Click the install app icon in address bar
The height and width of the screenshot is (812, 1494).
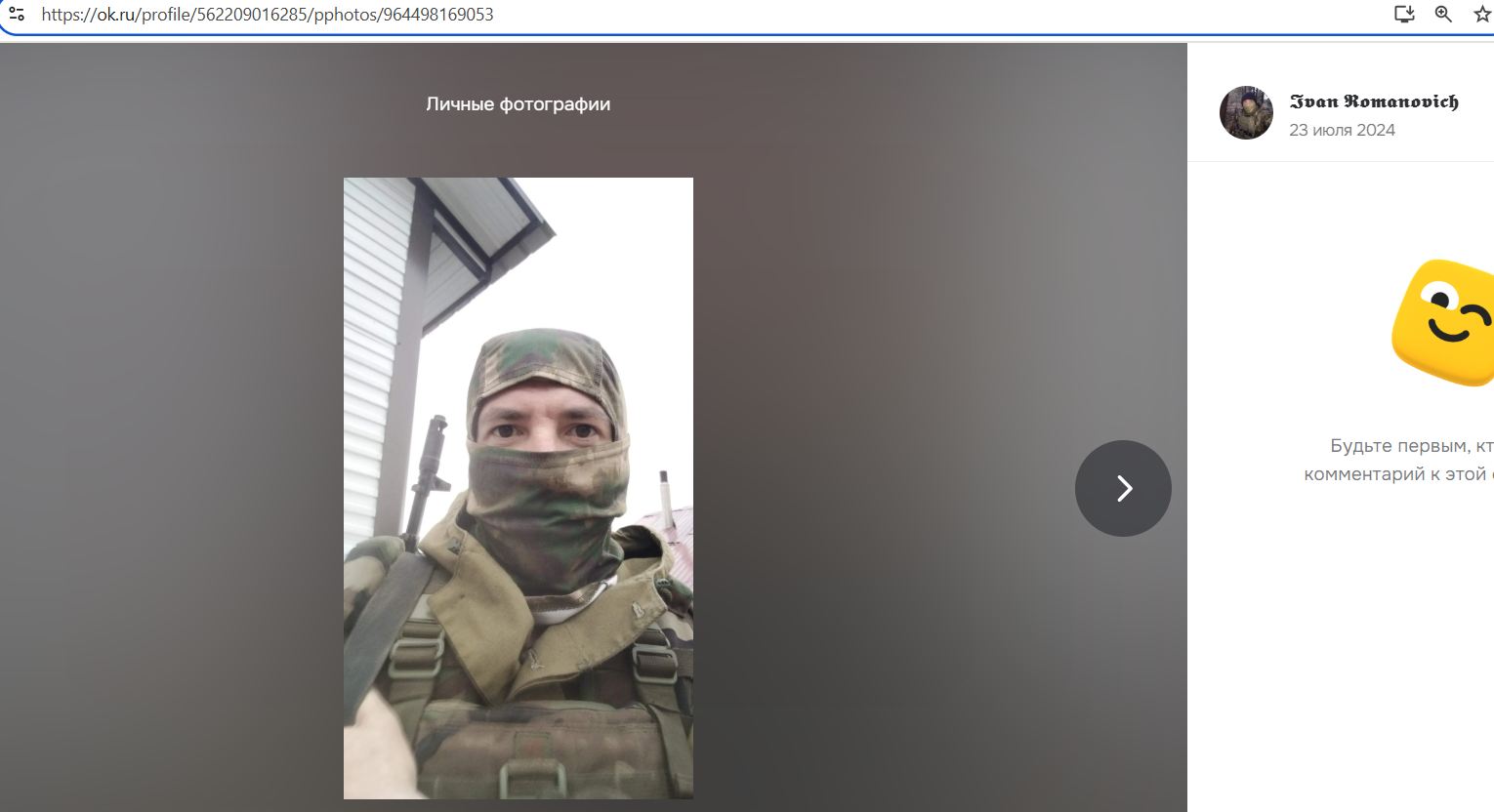(x=1404, y=14)
